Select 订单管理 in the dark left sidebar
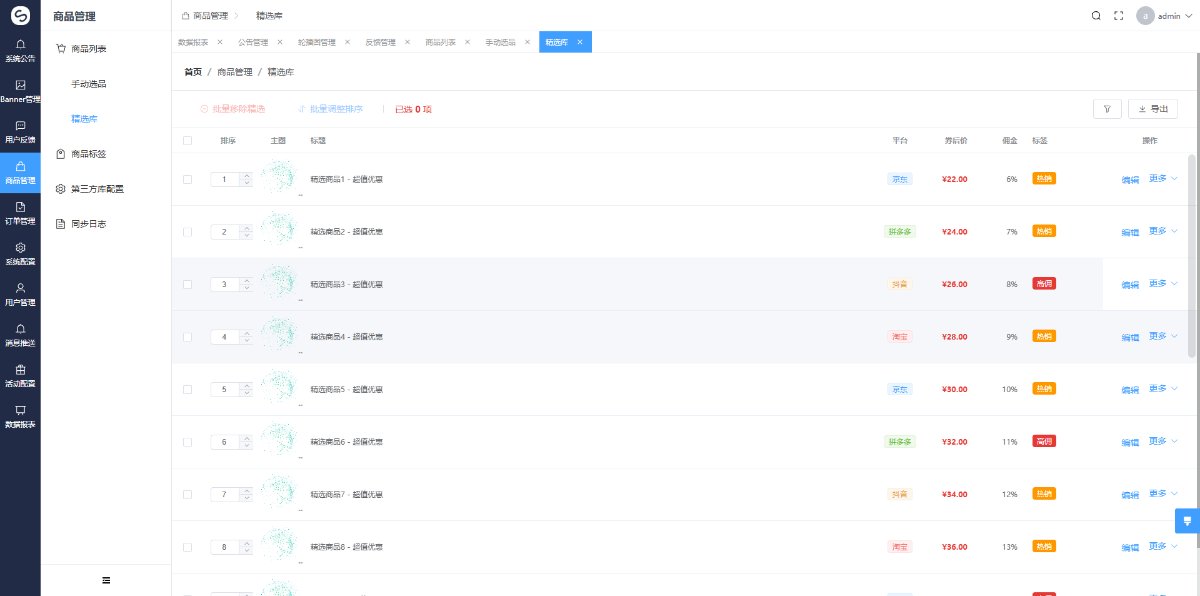 (20, 213)
